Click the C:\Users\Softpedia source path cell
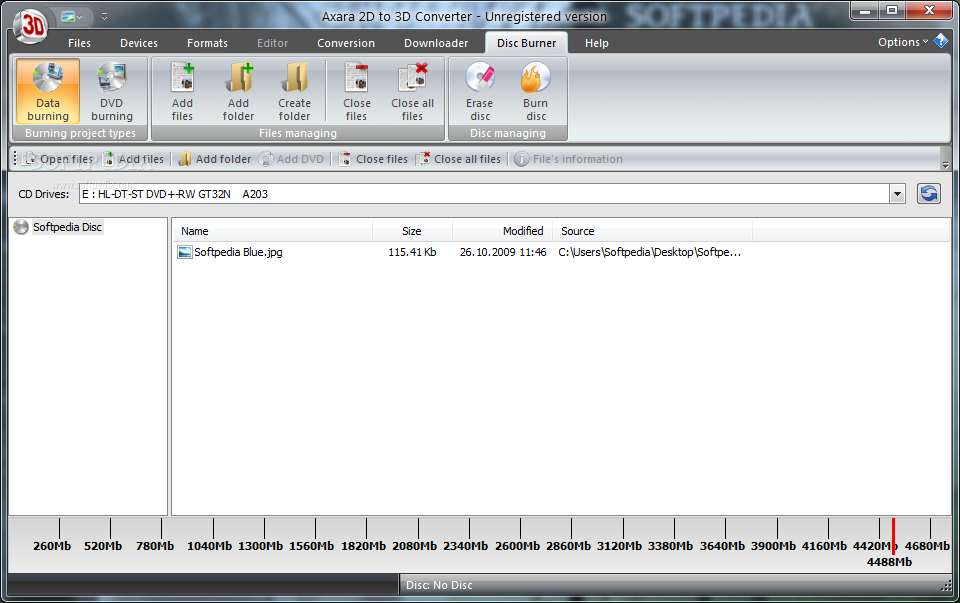The width and height of the screenshot is (960, 603). 650,252
